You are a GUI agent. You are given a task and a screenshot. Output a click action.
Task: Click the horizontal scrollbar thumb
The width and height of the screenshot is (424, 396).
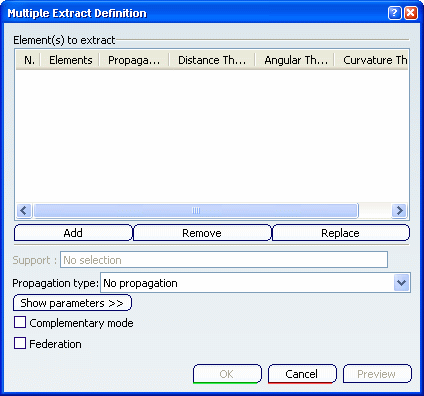(196, 211)
